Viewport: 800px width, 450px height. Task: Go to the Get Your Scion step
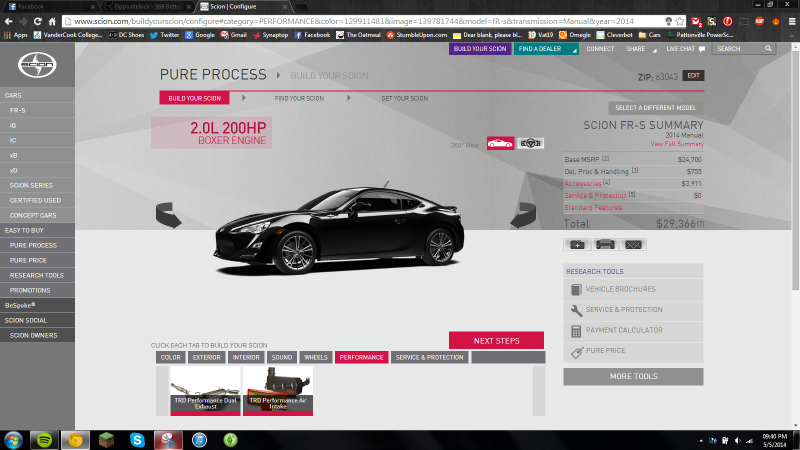click(405, 98)
